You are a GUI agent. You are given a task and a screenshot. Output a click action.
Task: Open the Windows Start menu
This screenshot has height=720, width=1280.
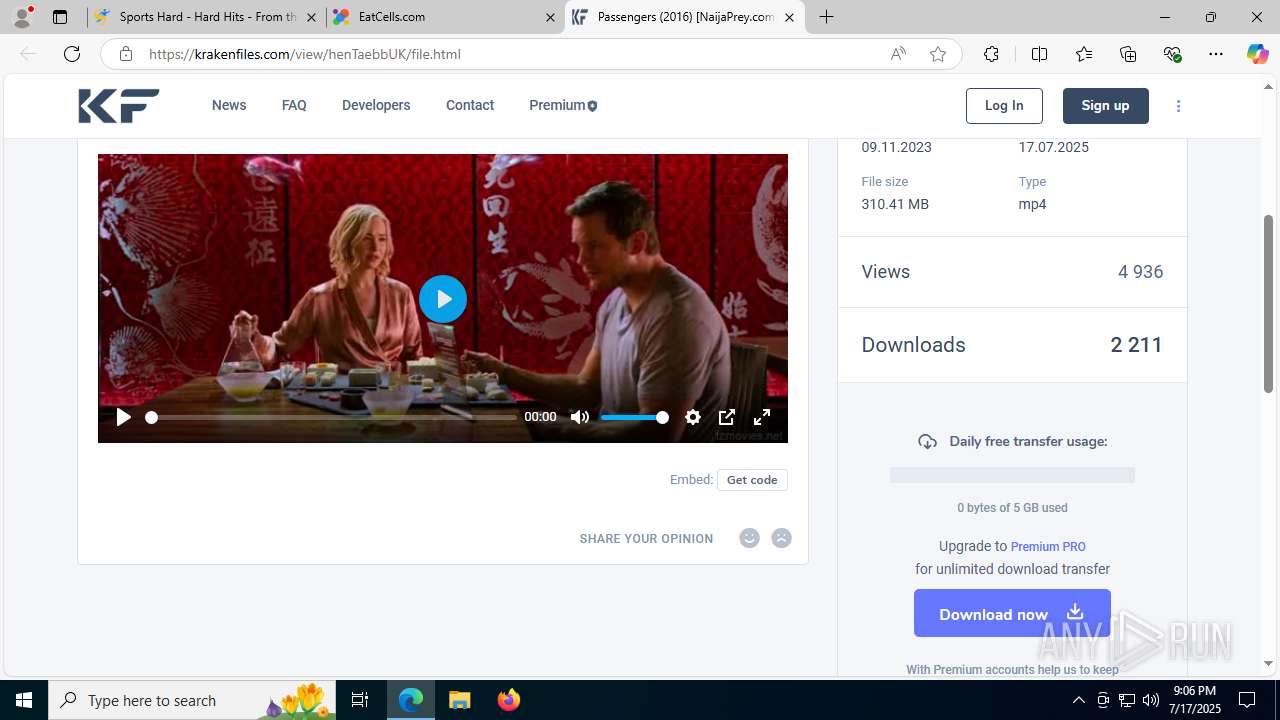(24, 700)
